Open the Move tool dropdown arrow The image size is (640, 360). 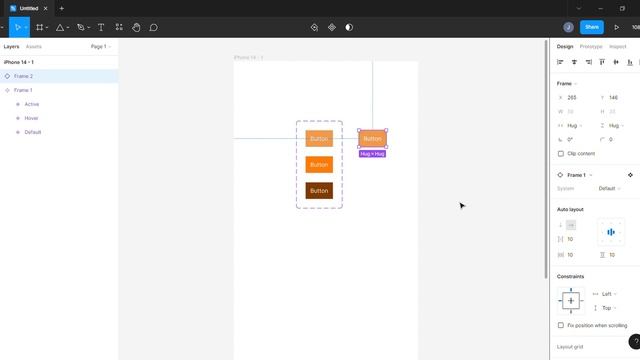click(x=26, y=27)
